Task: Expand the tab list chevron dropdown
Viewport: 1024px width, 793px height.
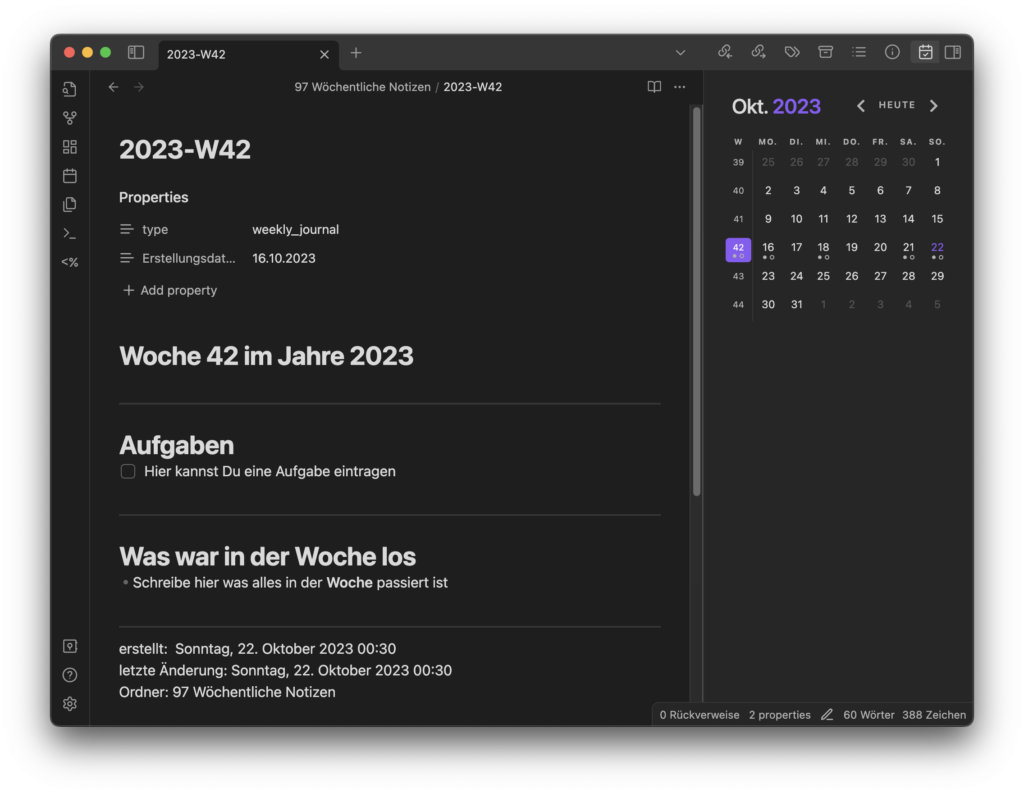Action: point(680,53)
